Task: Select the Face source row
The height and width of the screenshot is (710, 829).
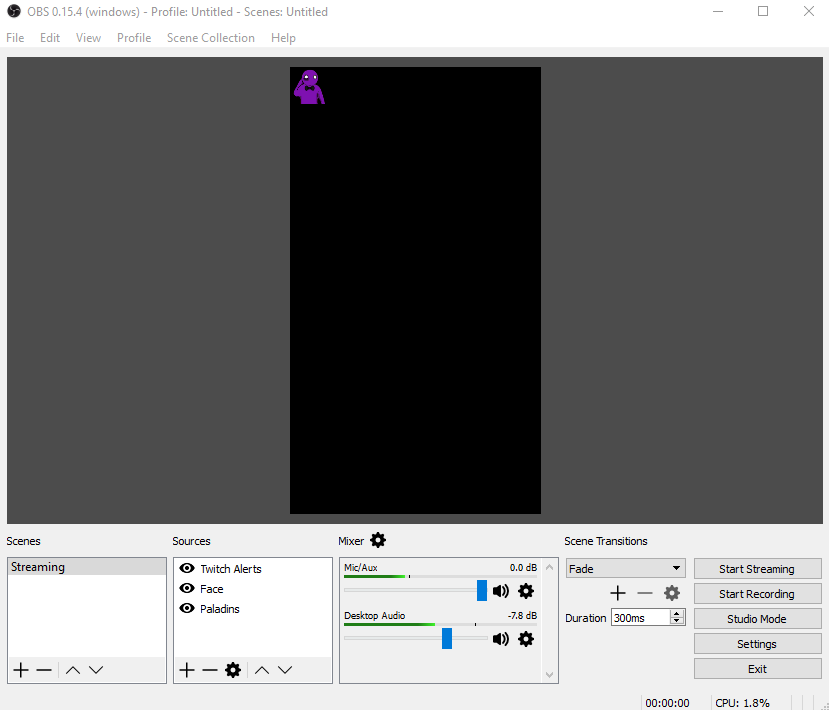Action: 253,588
